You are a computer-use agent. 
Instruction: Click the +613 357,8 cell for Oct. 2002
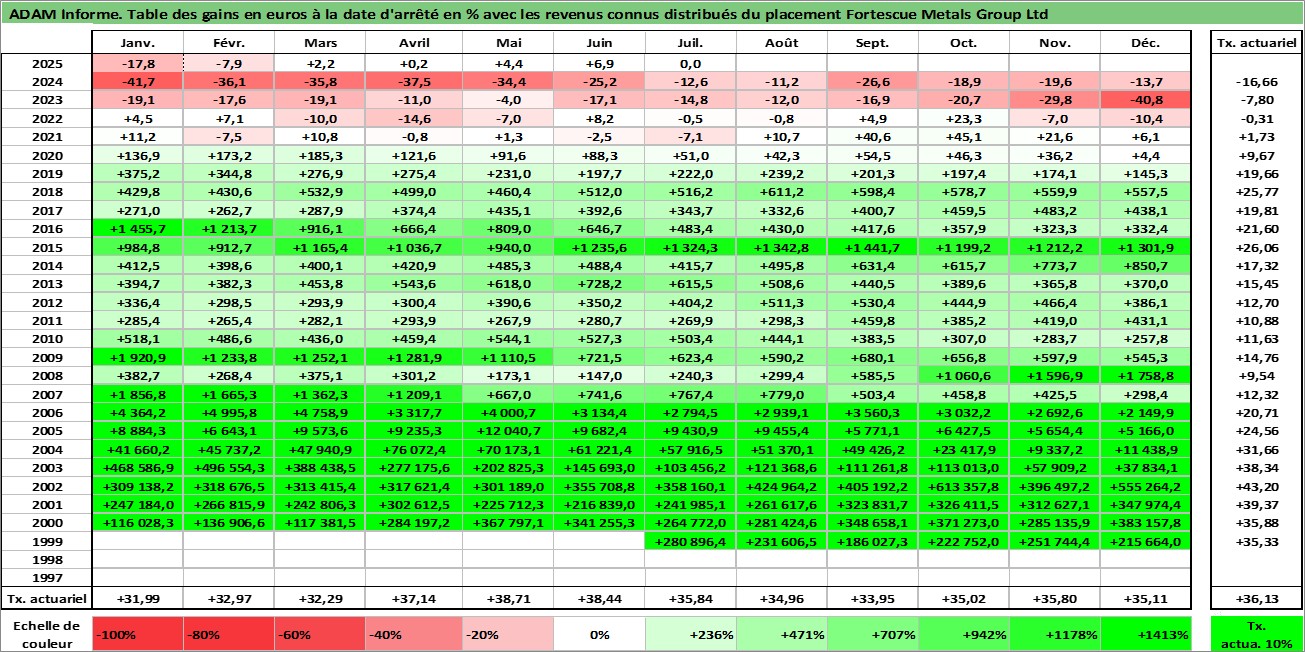point(964,486)
